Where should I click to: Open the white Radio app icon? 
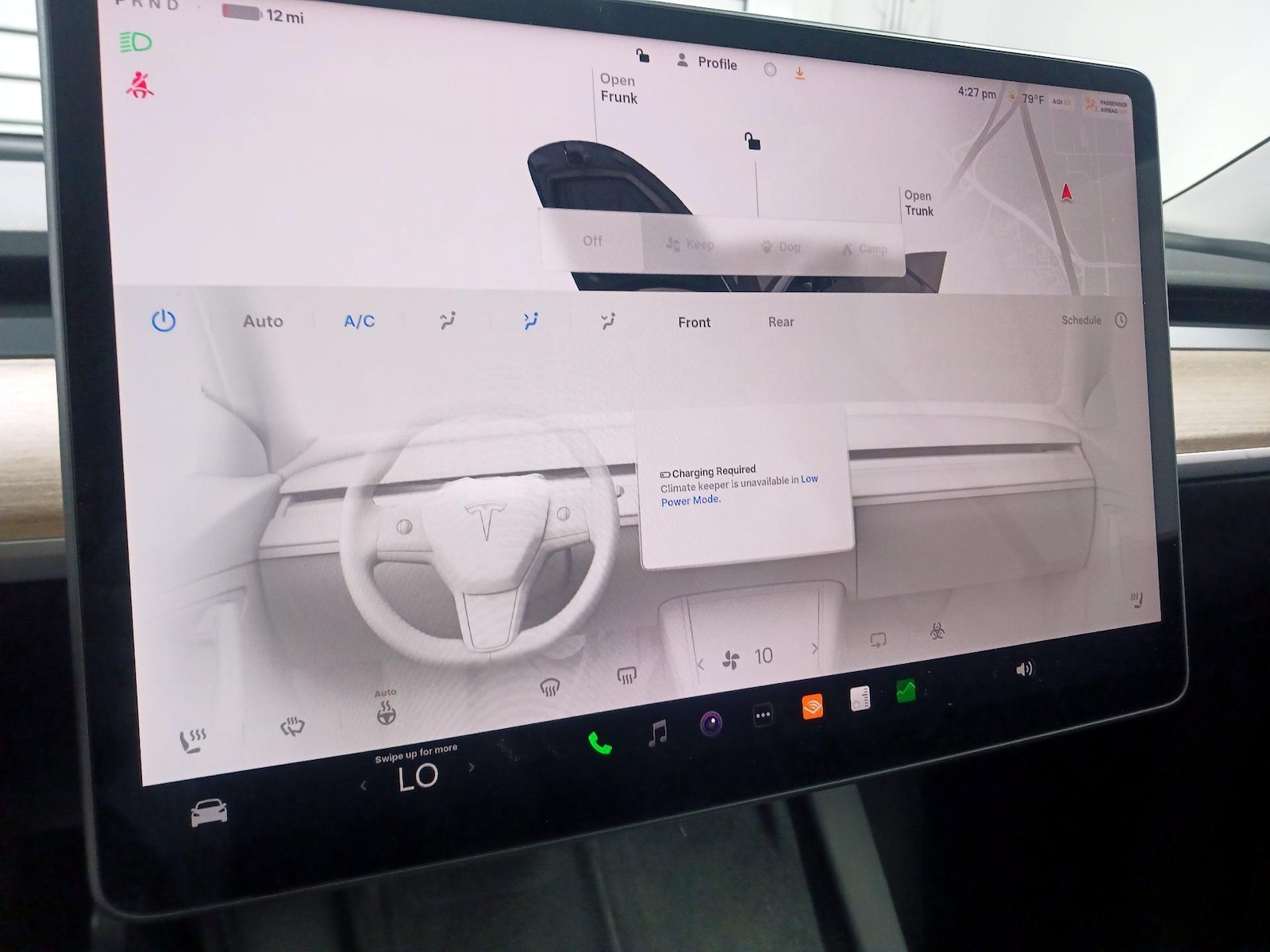click(860, 698)
